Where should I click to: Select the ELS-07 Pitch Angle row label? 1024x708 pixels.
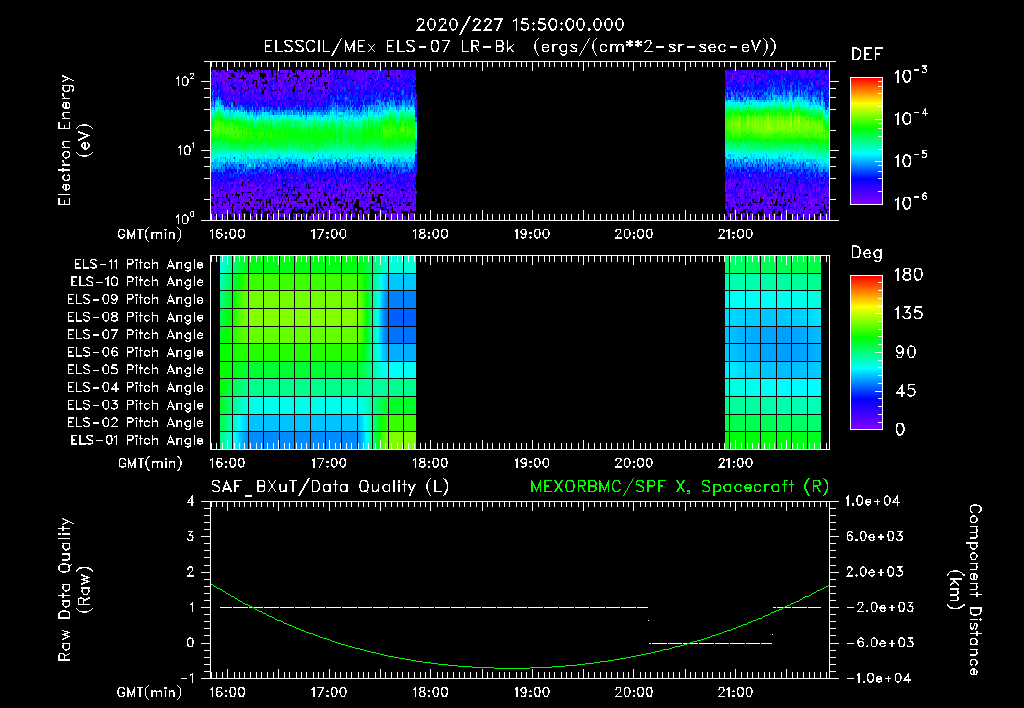click(x=135, y=334)
